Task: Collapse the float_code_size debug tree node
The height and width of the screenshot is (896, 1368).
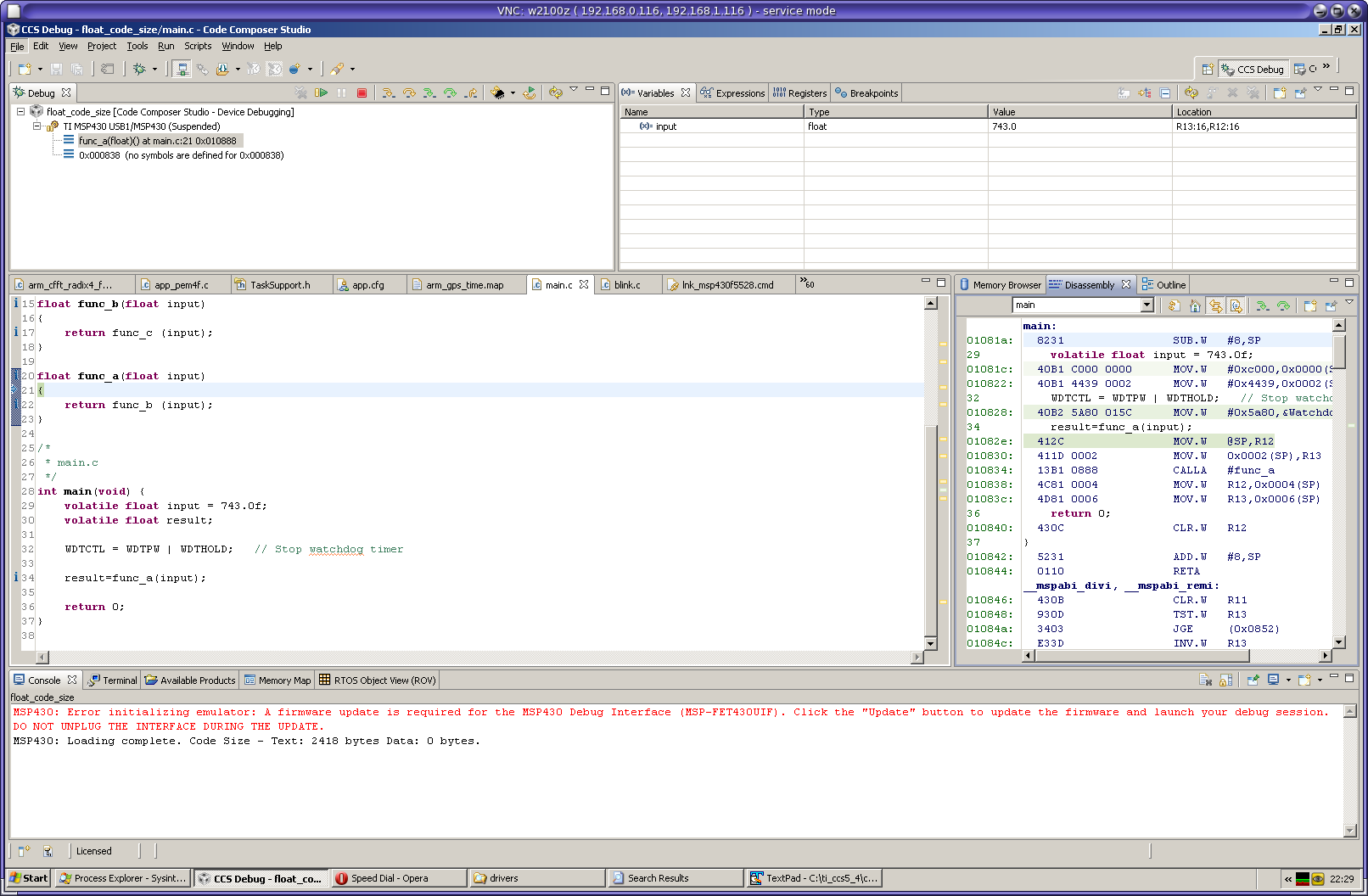Action: 21,112
